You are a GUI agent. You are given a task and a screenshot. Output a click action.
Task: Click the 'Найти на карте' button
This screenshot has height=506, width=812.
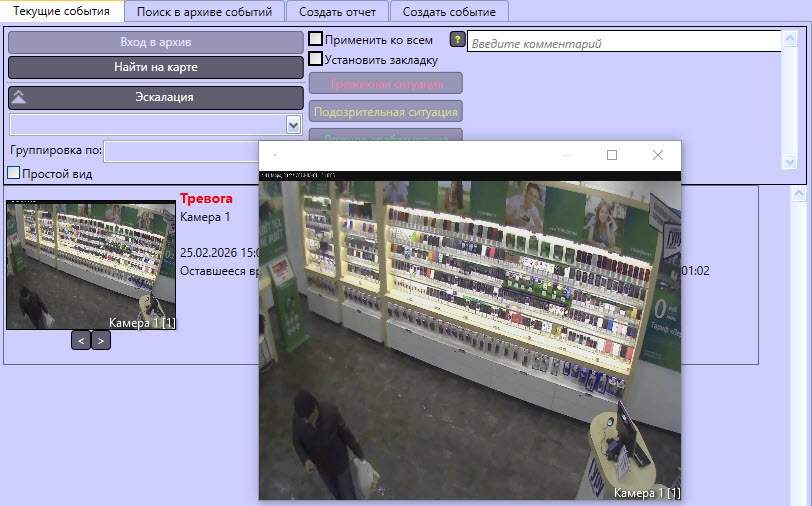(156, 67)
